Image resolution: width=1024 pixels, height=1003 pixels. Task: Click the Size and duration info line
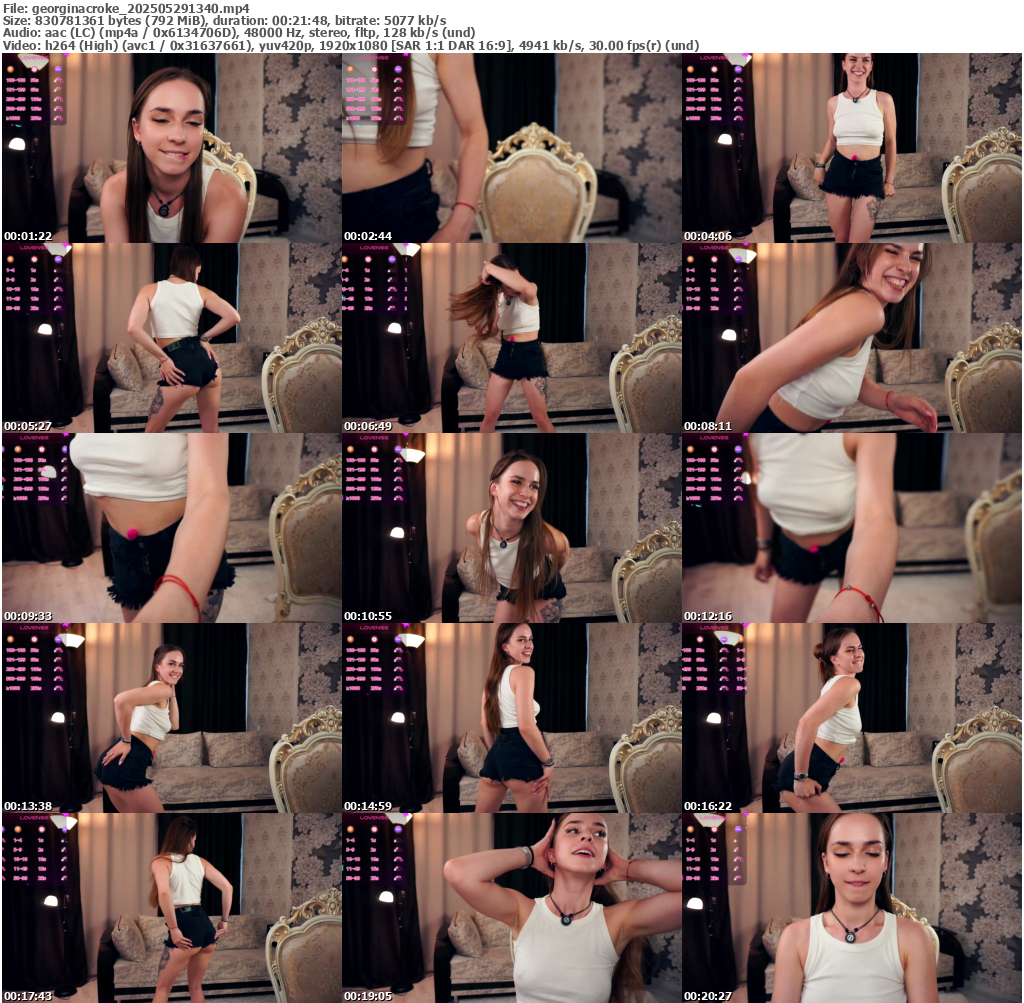click(x=225, y=20)
